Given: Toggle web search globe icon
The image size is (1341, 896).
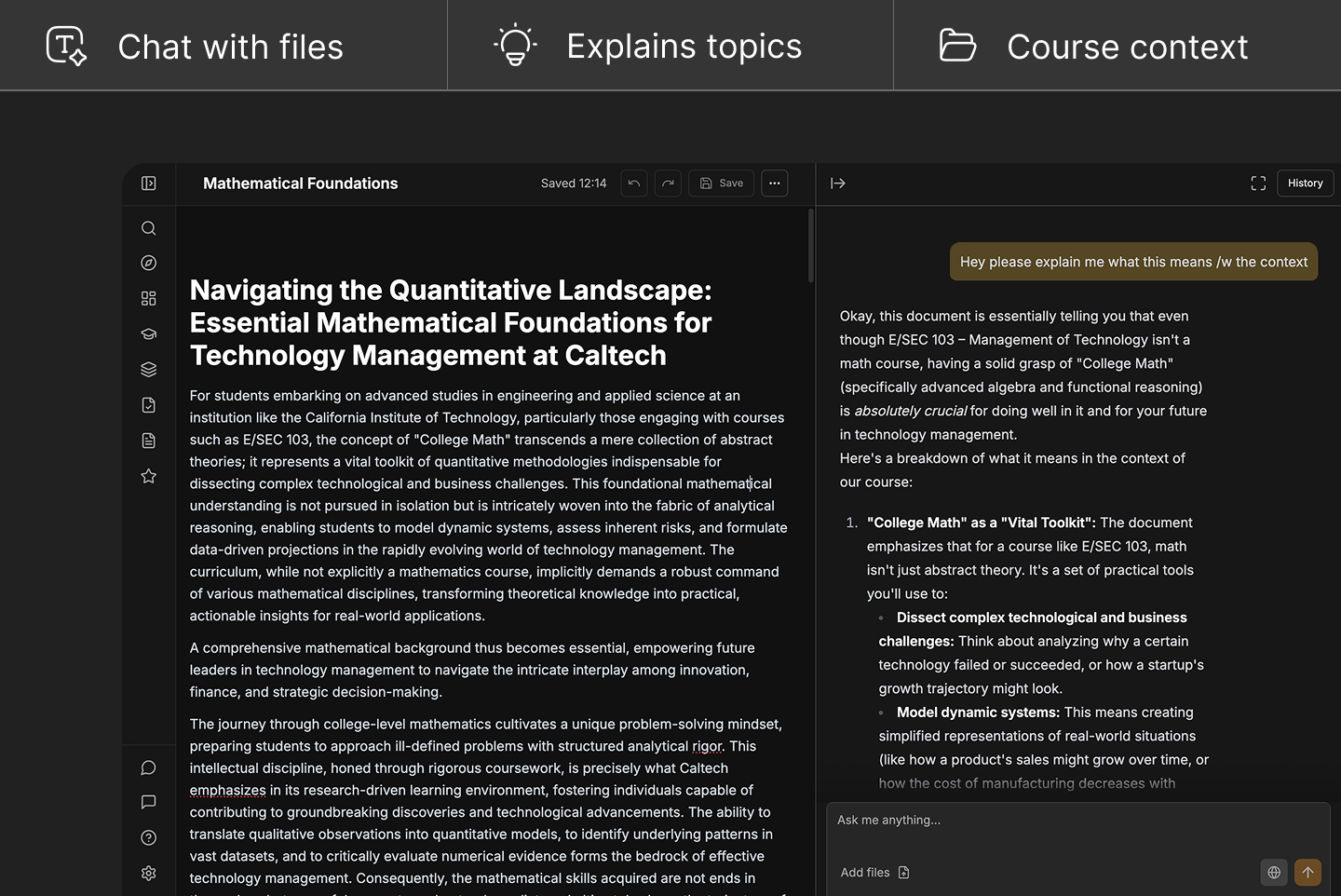Looking at the screenshot, I should point(1274,873).
